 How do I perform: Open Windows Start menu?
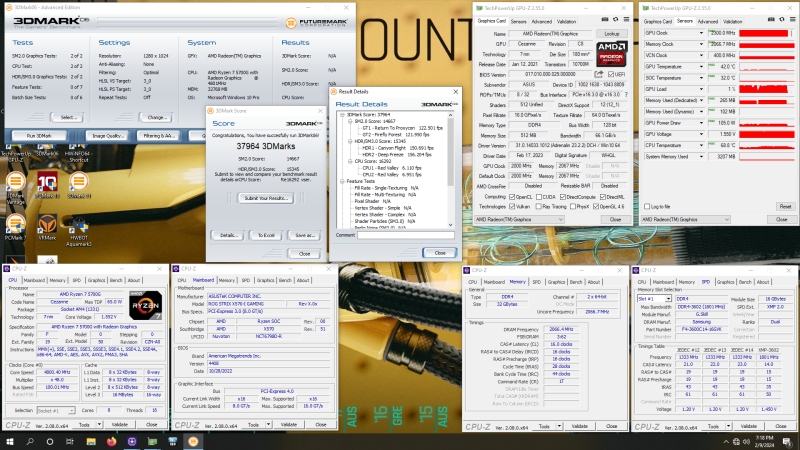pyautogui.click(x=10, y=442)
